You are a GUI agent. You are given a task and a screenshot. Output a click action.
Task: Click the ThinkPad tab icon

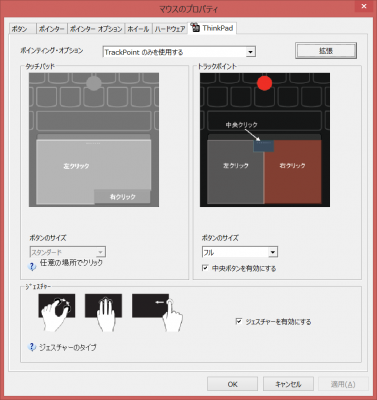tap(196, 27)
